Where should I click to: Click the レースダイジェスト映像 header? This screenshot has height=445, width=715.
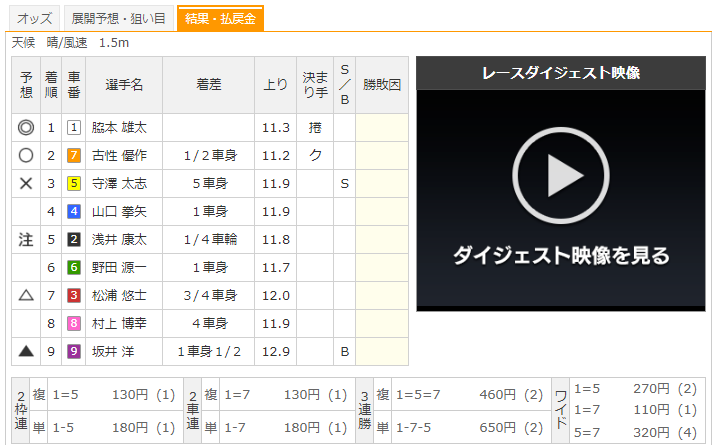[561, 73]
